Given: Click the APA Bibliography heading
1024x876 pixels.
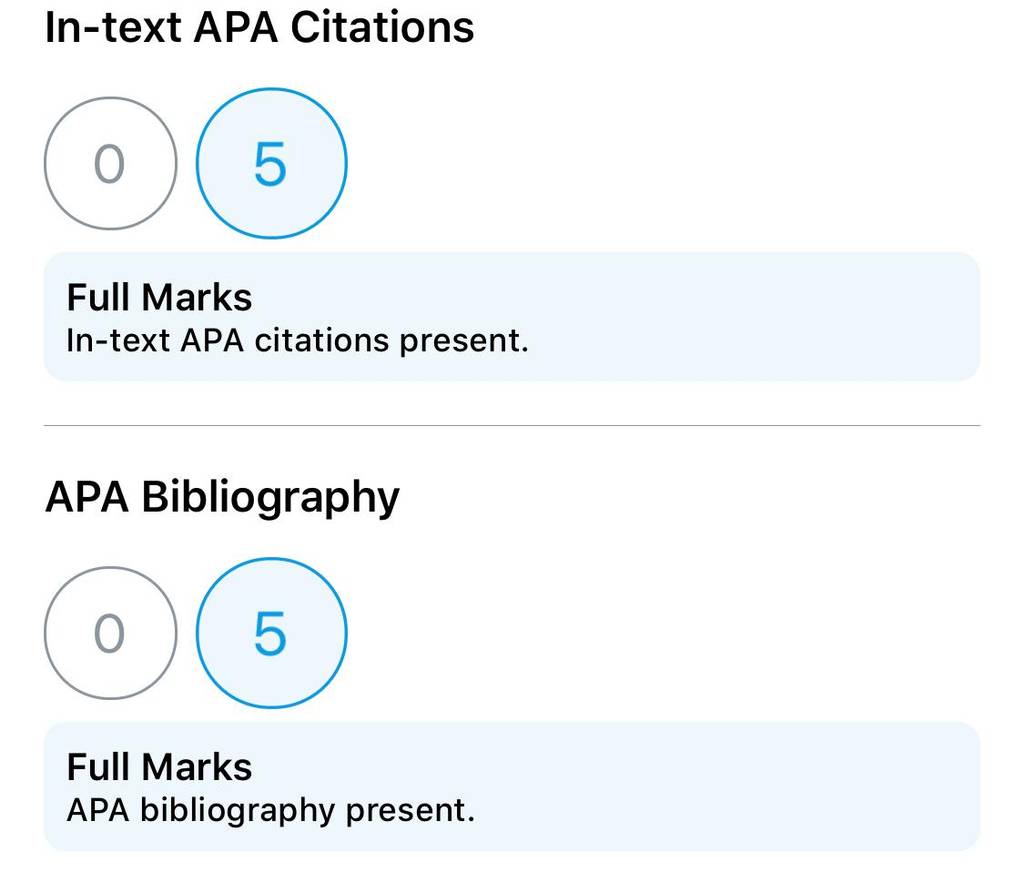Looking at the screenshot, I should 222,498.
